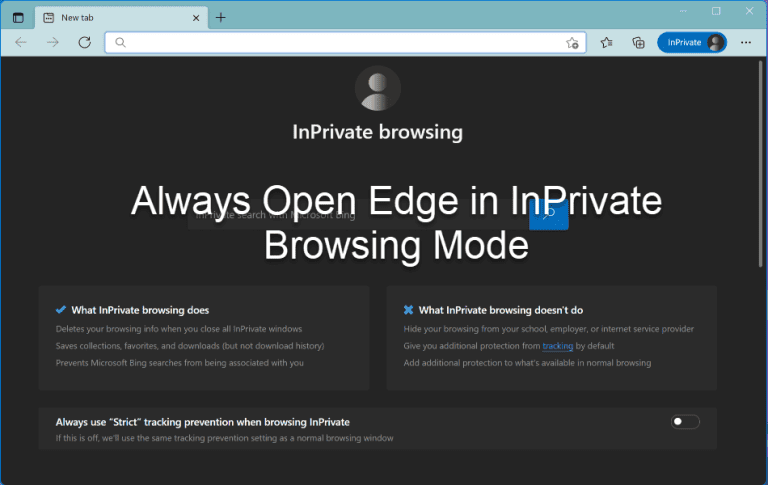
Task: Maximize the Edge window
Action: (716, 11)
